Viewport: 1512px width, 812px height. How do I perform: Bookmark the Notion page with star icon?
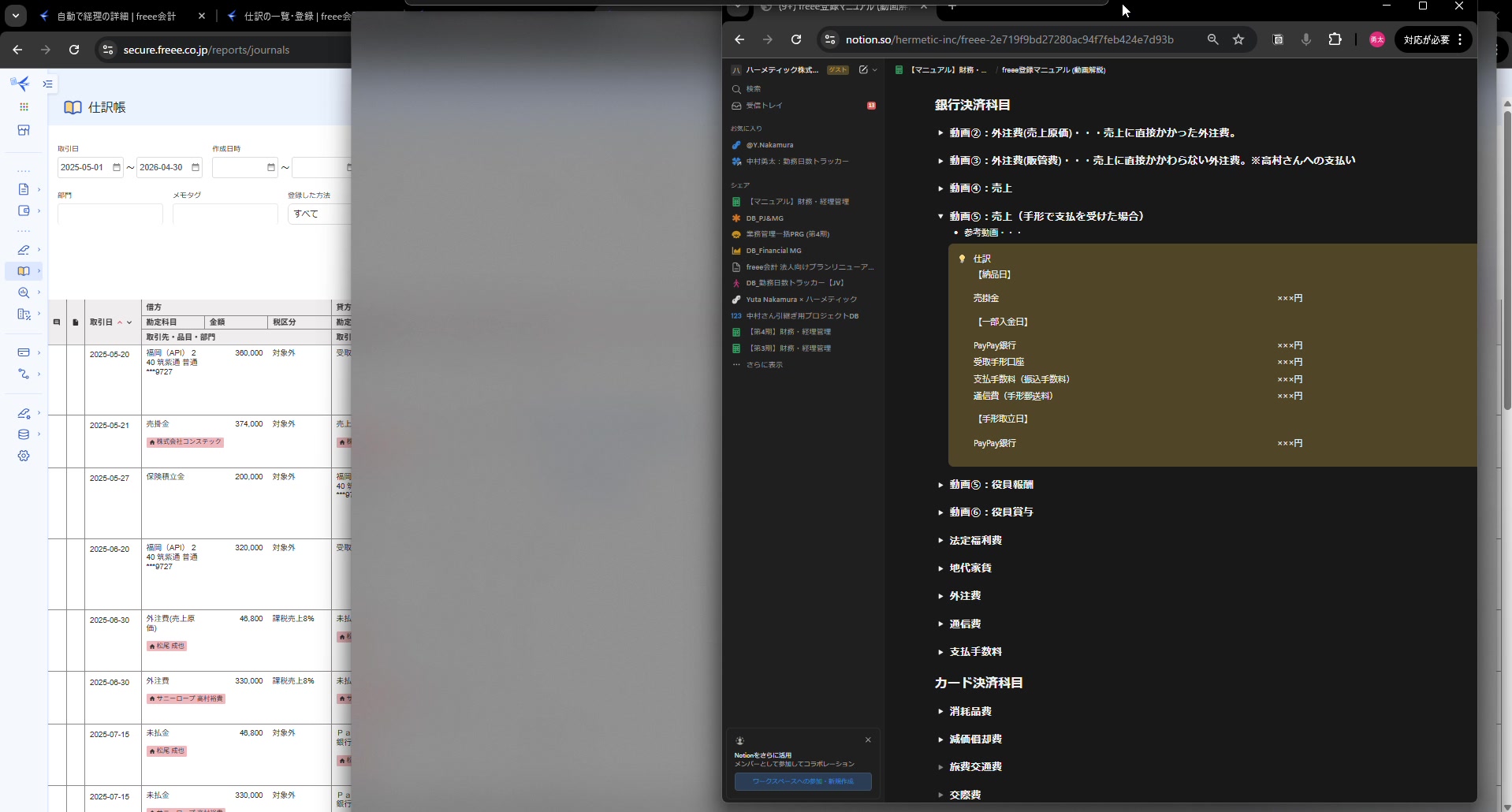(x=1238, y=39)
